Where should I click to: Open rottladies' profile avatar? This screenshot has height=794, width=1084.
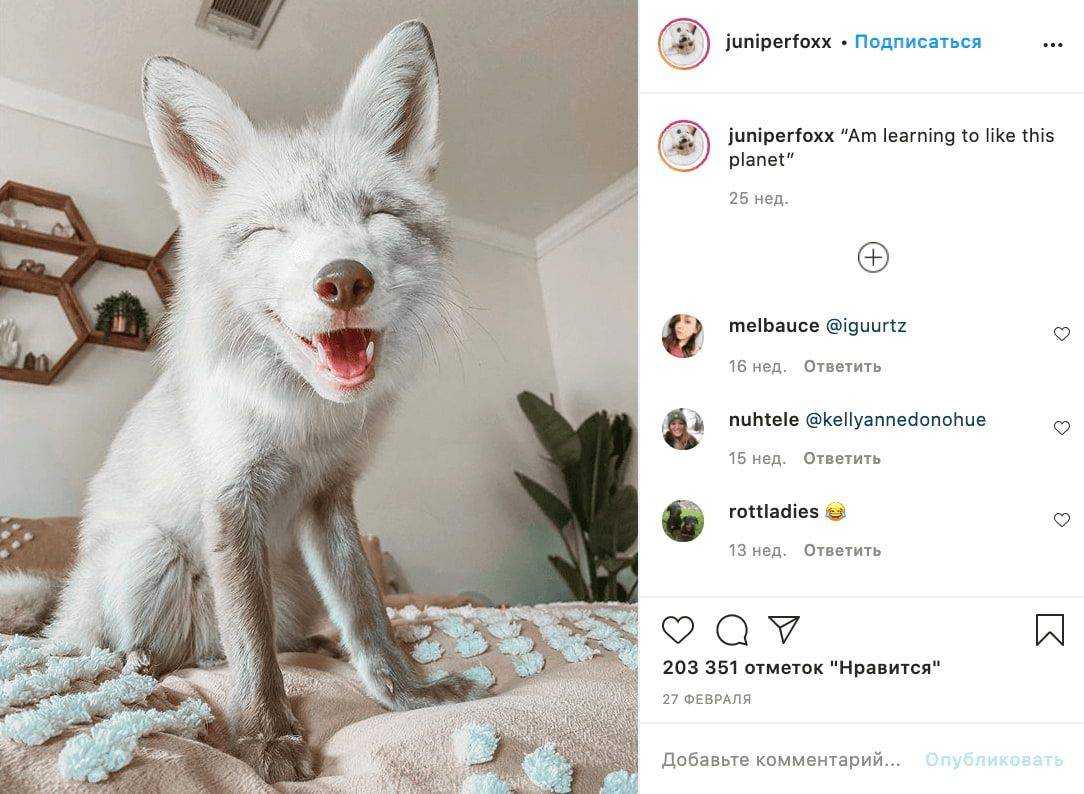pyautogui.click(x=683, y=520)
